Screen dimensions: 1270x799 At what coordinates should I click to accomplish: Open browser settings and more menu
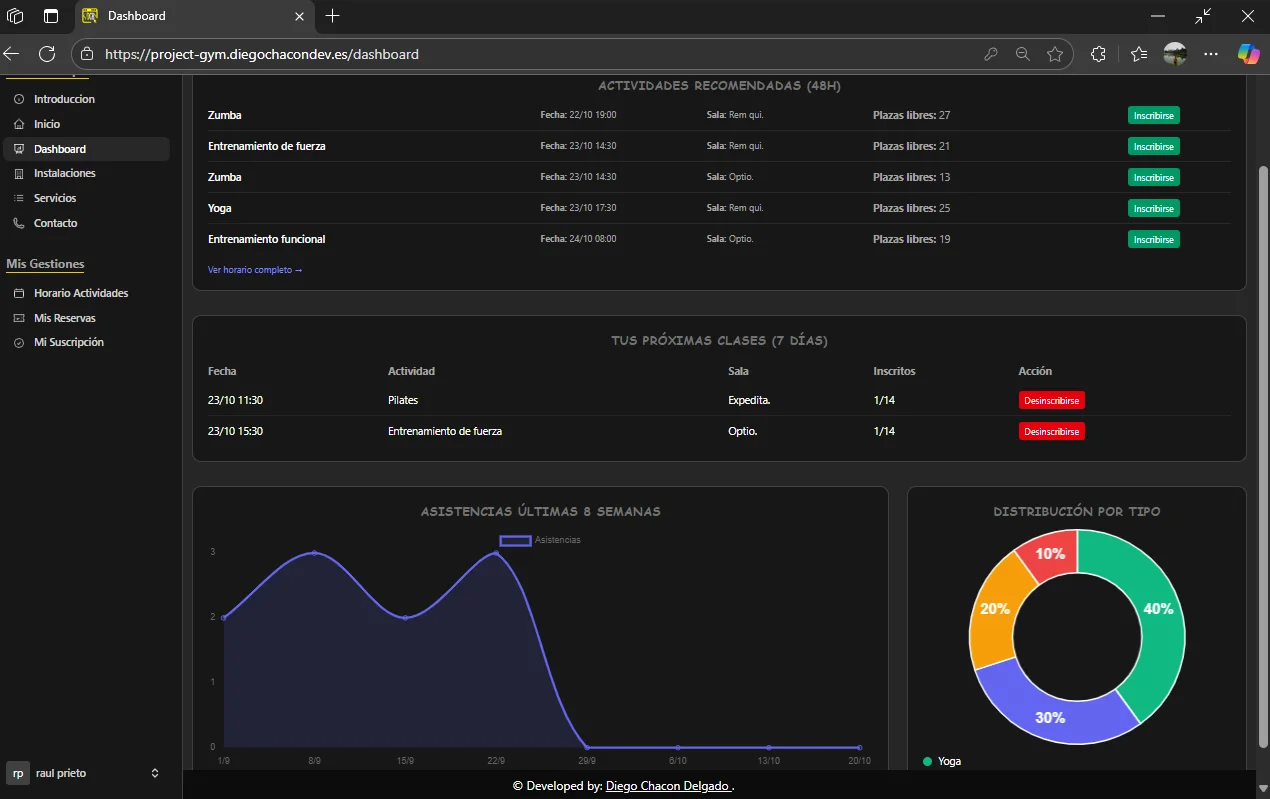point(1211,54)
